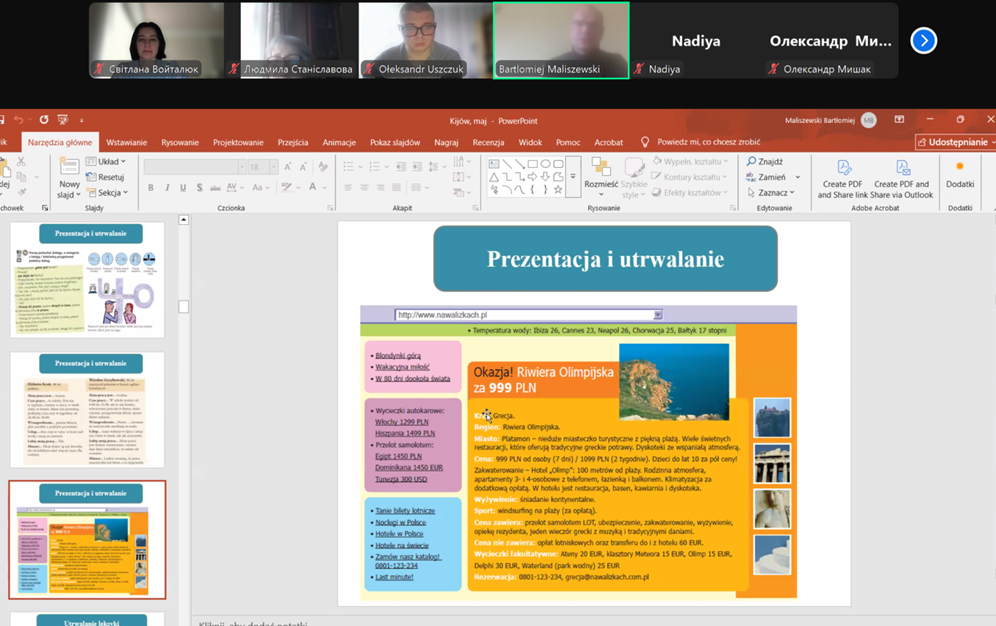Screen dimensions: 996x626
Task: Toggle bold formatting
Action: [151, 187]
